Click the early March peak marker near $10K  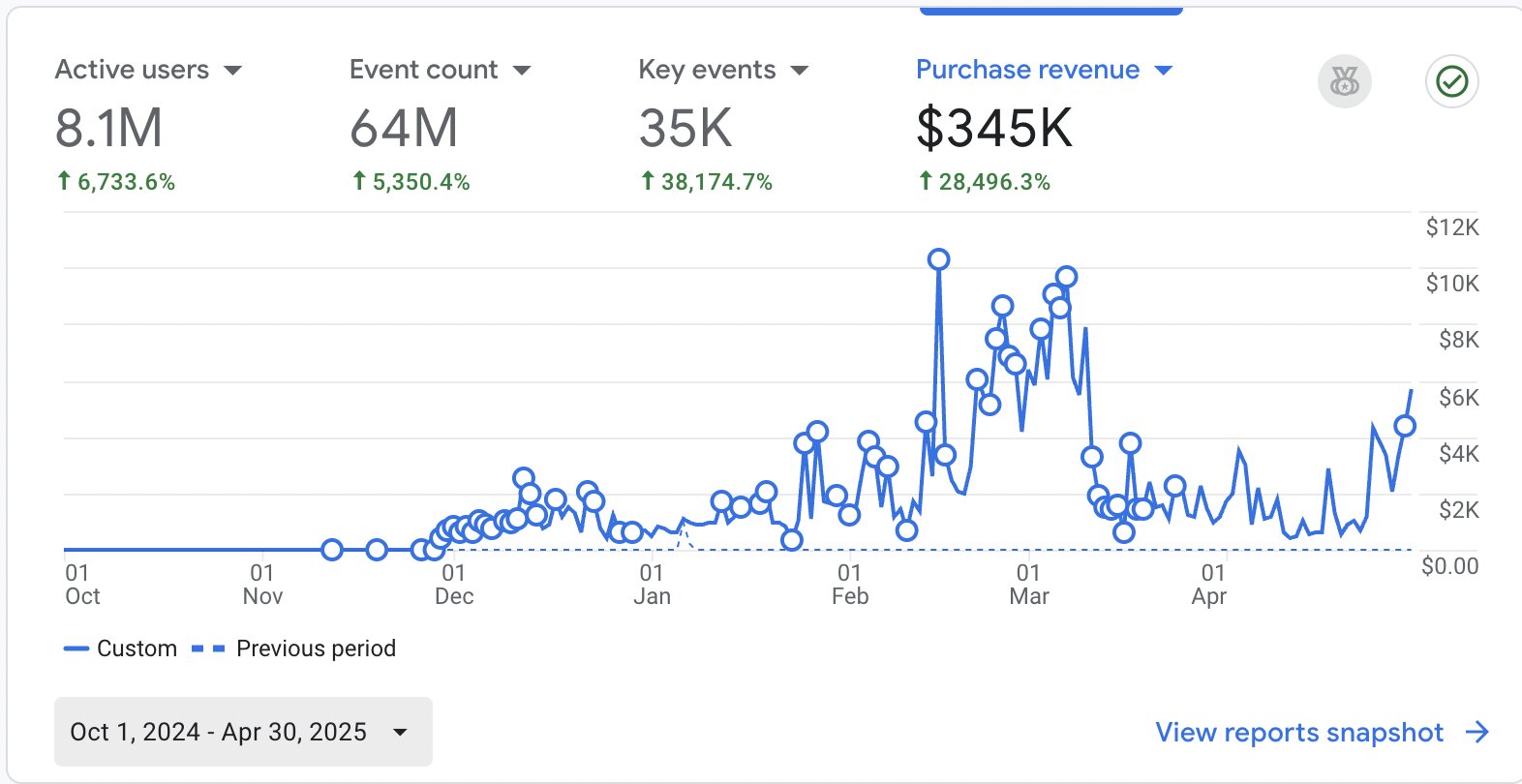[x=1066, y=277]
